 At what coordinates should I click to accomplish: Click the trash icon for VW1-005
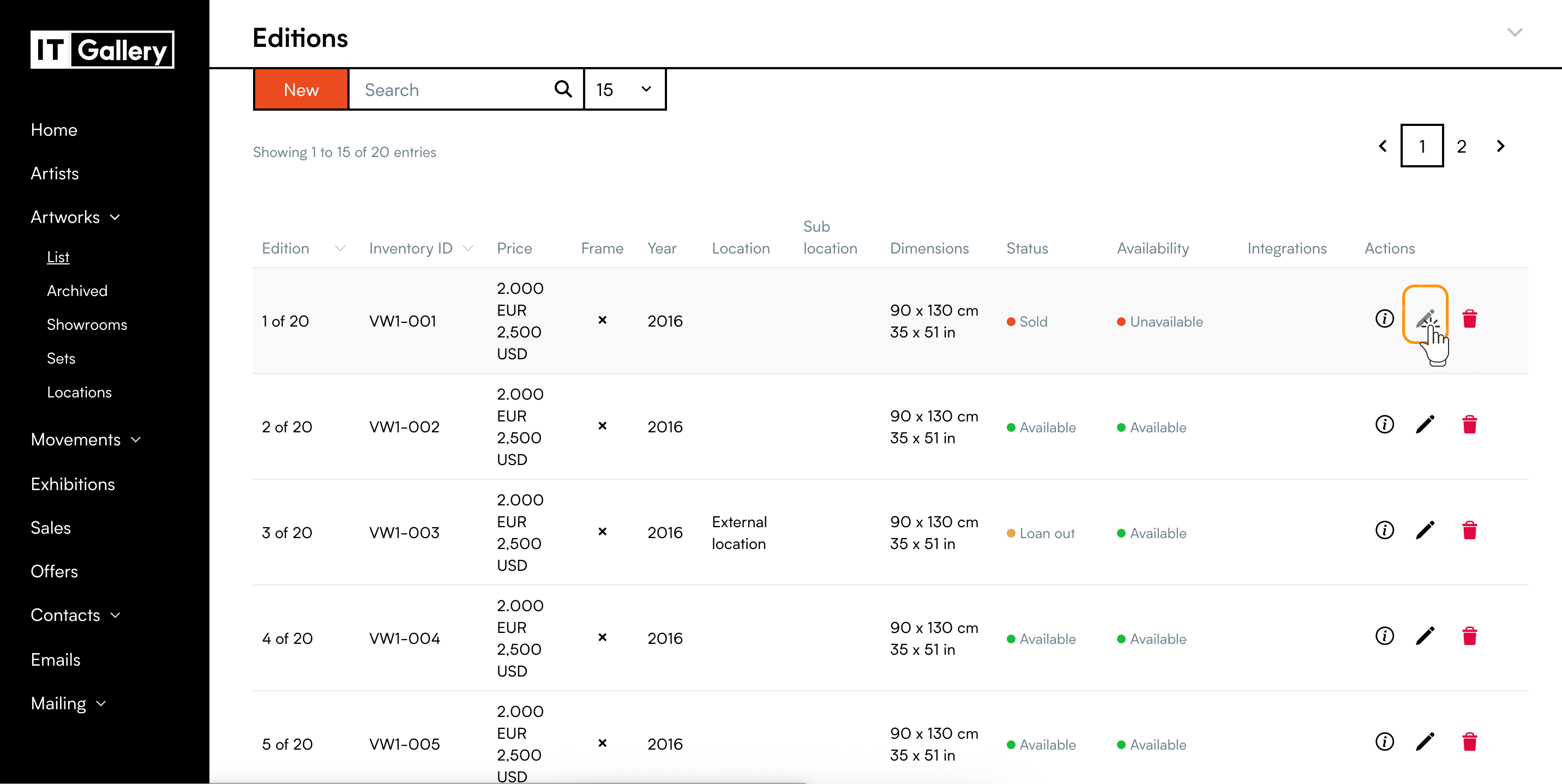pos(1469,742)
